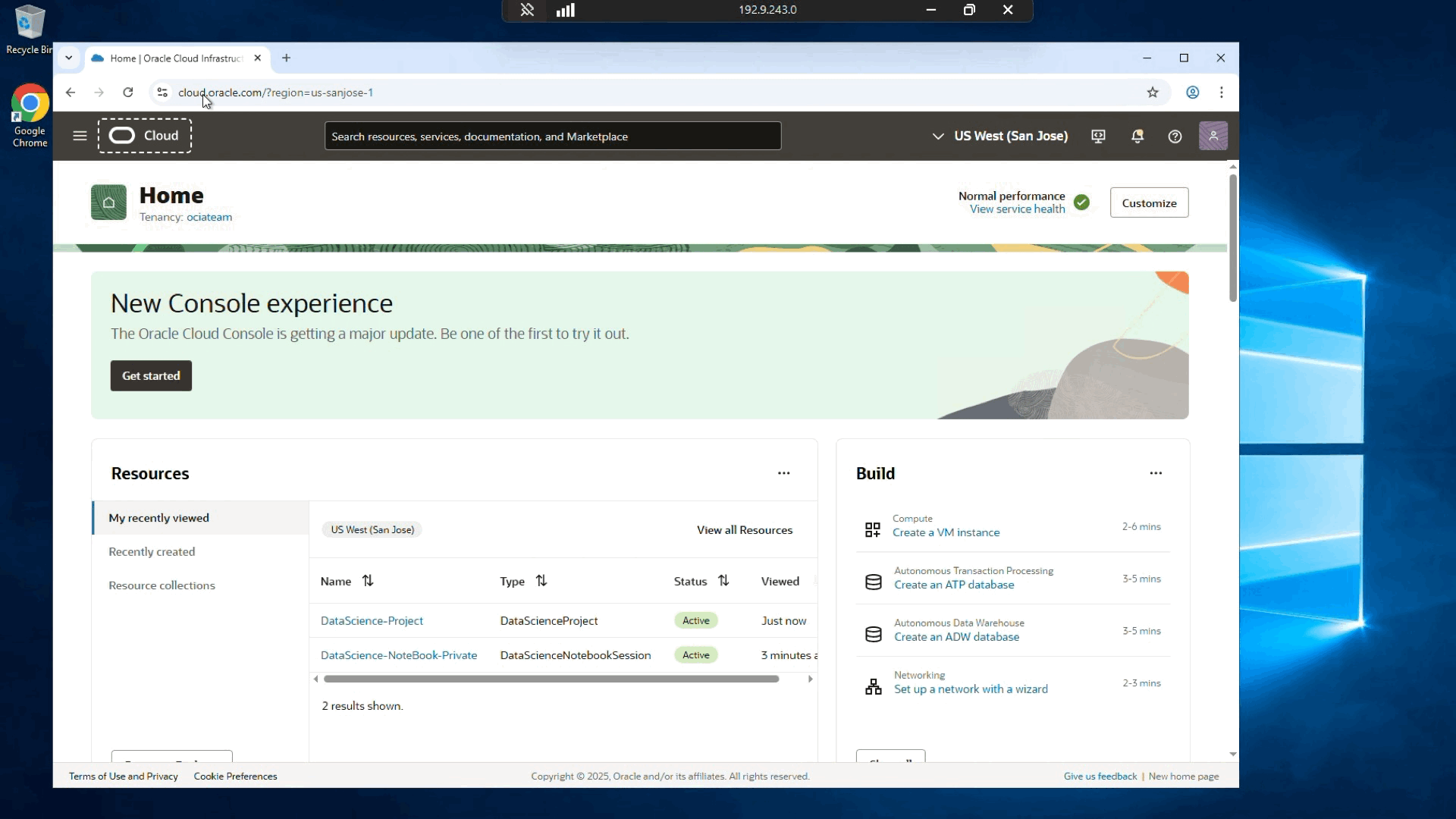Click the resources table horizontal scrollbar
Screen dimensions: 1456x819
551,679
